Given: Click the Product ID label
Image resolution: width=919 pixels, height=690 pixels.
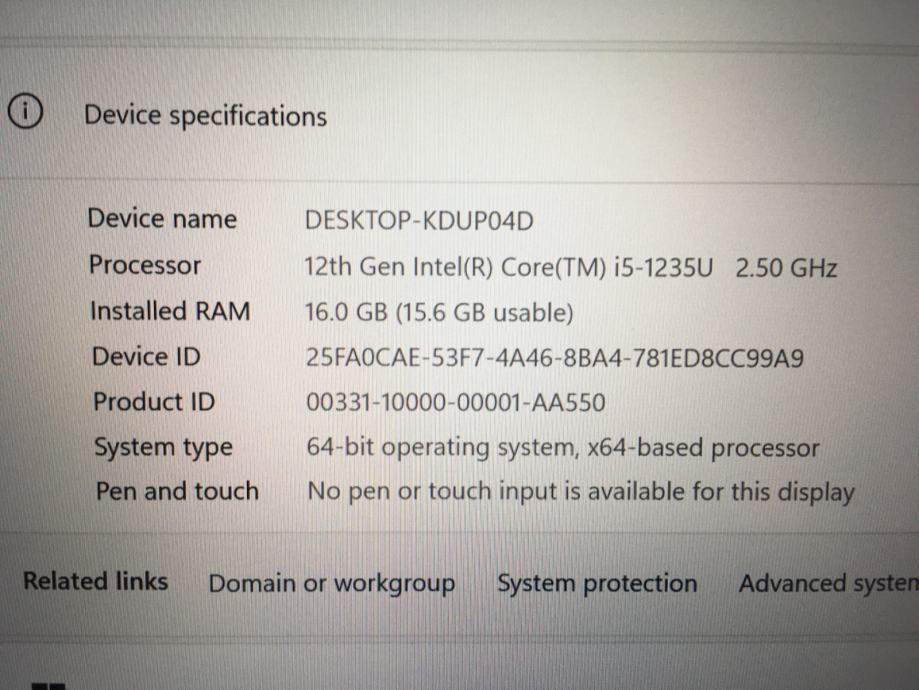Looking at the screenshot, I should pos(153,402).
